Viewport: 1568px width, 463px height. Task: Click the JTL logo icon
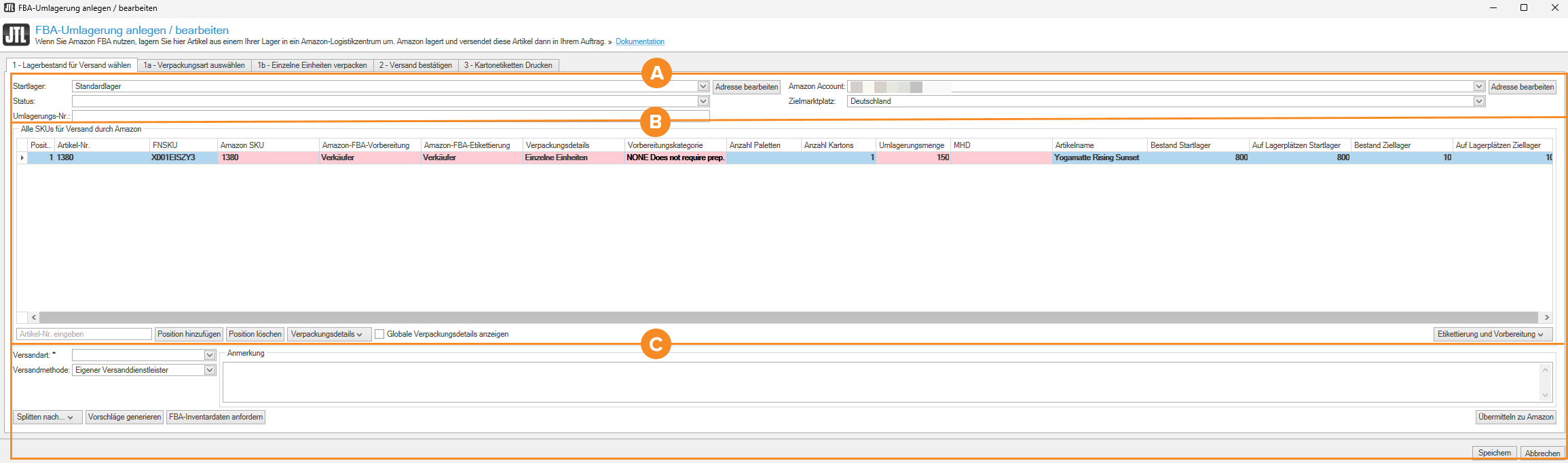(16, 35)
